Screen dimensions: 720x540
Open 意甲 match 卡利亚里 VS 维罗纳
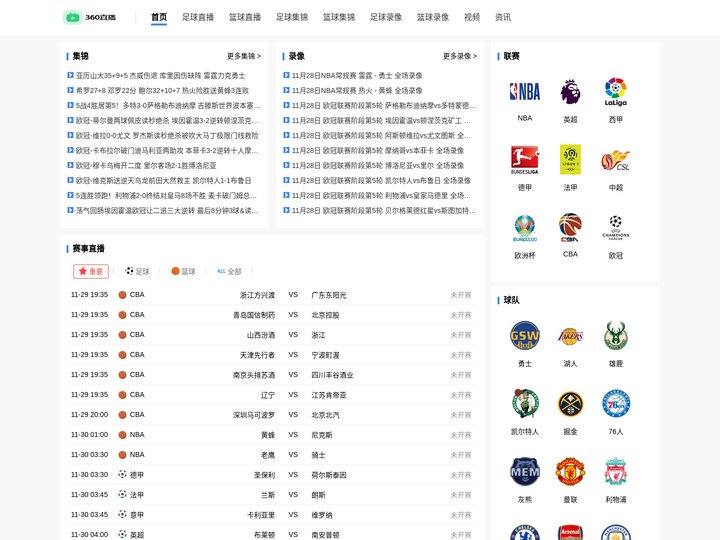click(x=272, y=515)
